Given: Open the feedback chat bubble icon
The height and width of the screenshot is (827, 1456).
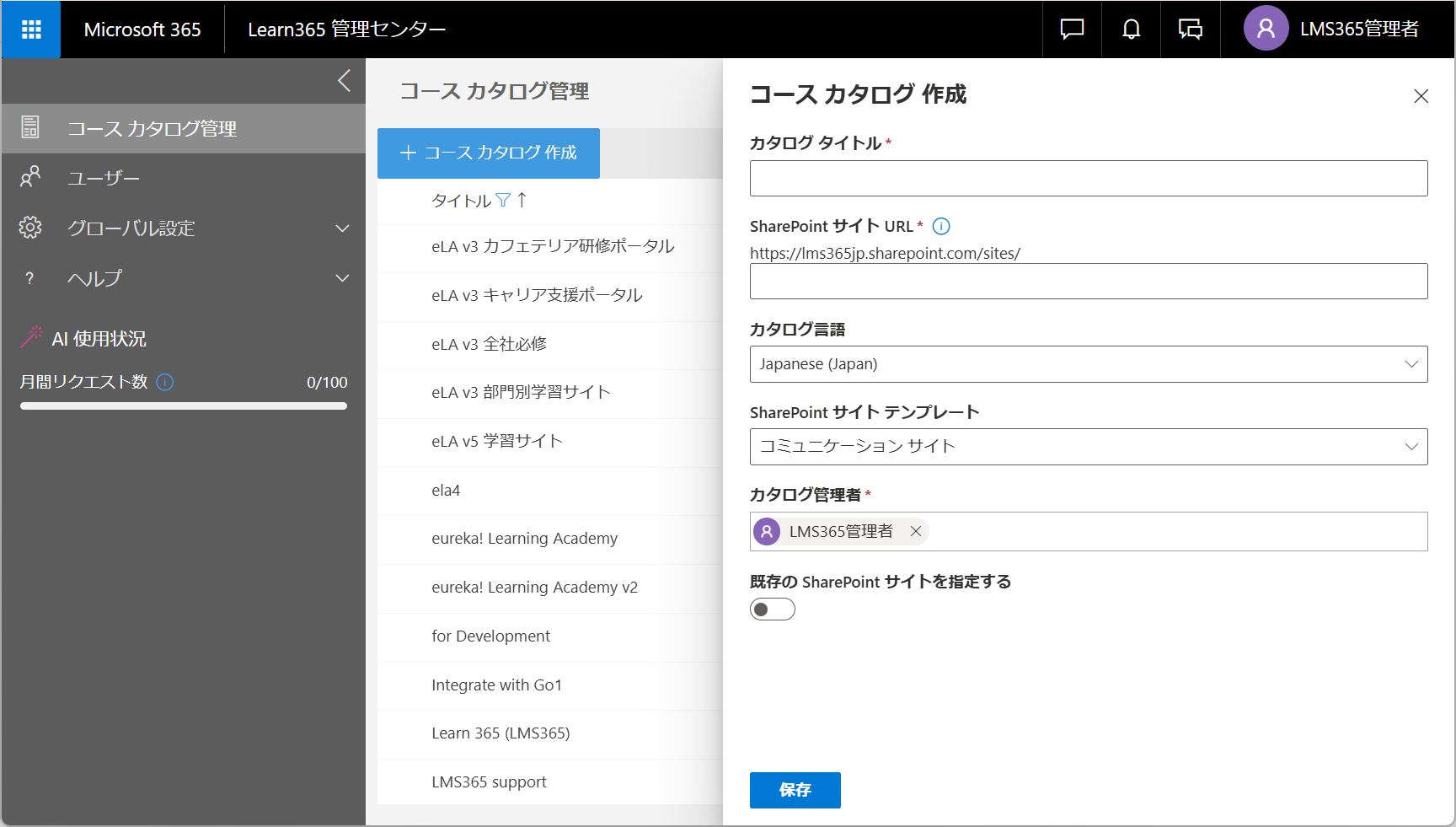Looking at the screenshot, I should click(1072, 30).
